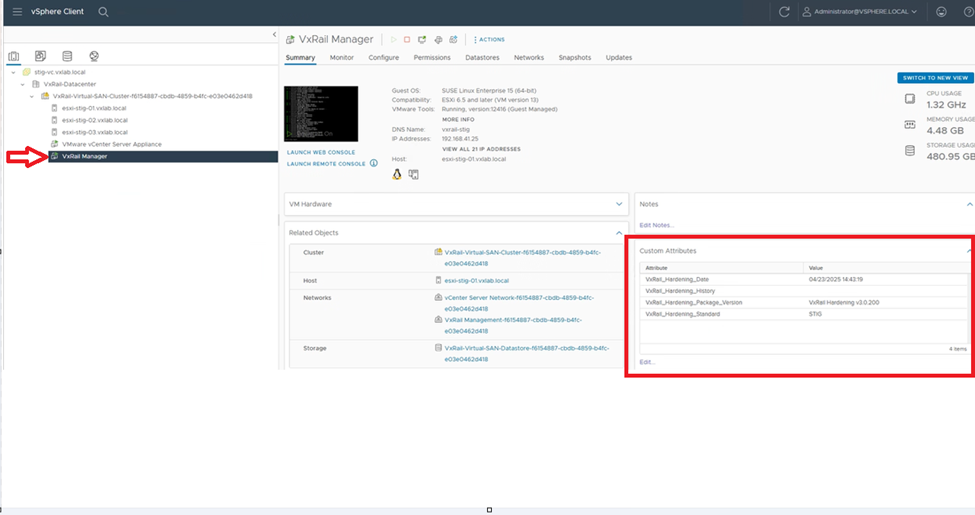Open the help question mark icon
The image size is (975, 515).
pyautogui.click(x=969, y=12)
